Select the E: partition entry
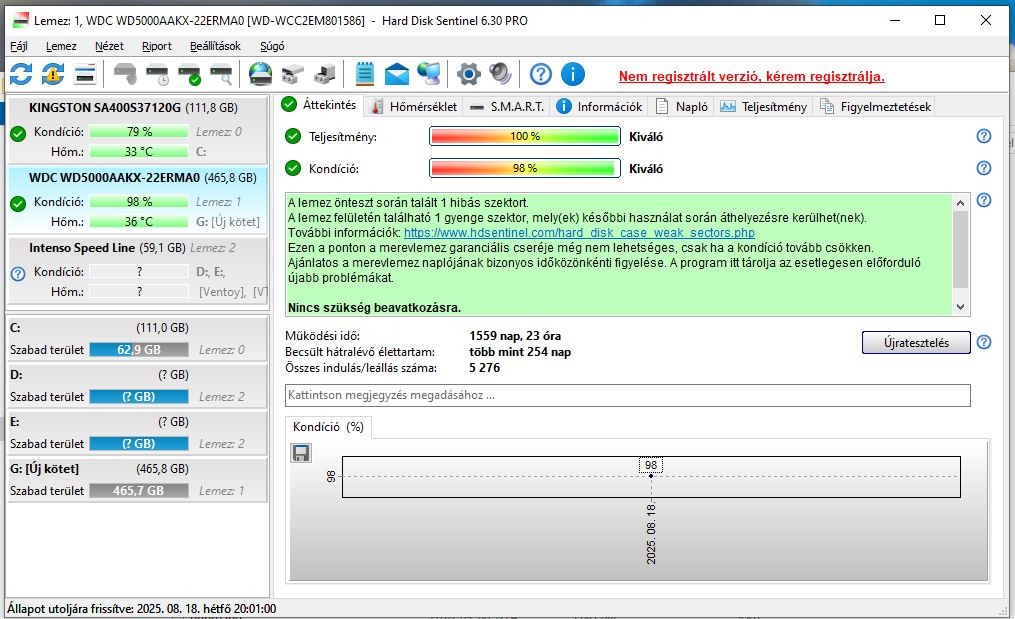 (x=137, y=433)
